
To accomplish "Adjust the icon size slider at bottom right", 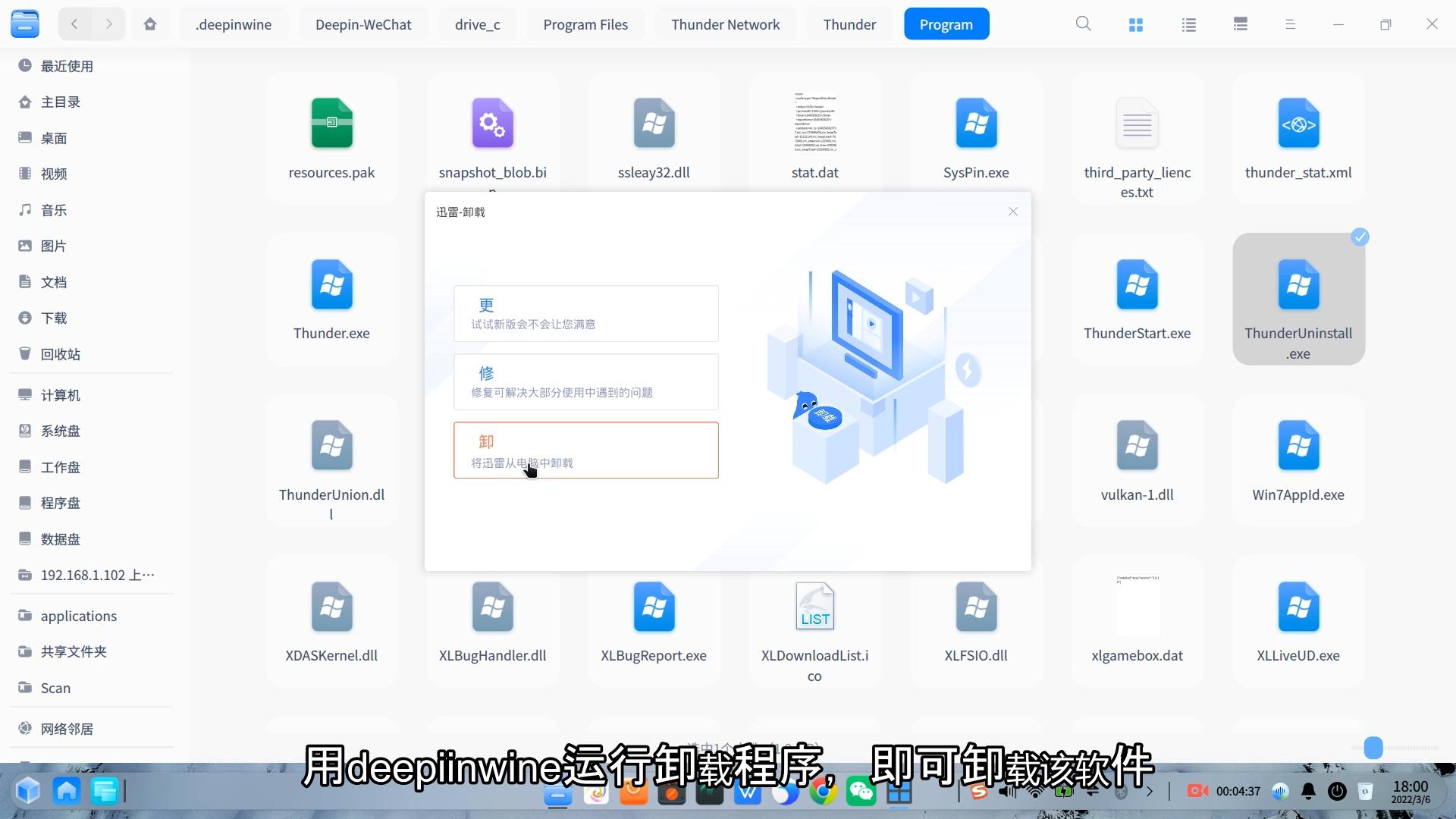I will click(x=1373, y=748).
